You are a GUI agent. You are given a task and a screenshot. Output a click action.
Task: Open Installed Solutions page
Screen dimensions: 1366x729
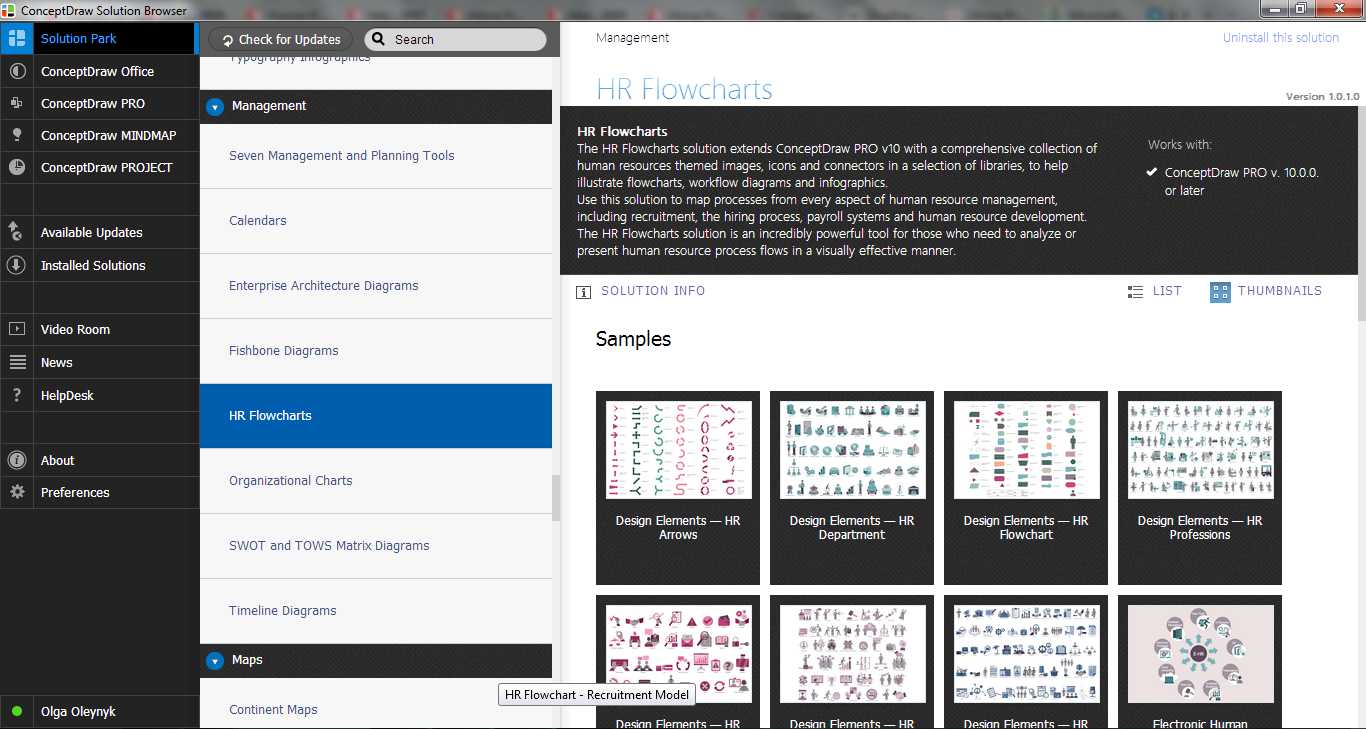coord(100,265)
